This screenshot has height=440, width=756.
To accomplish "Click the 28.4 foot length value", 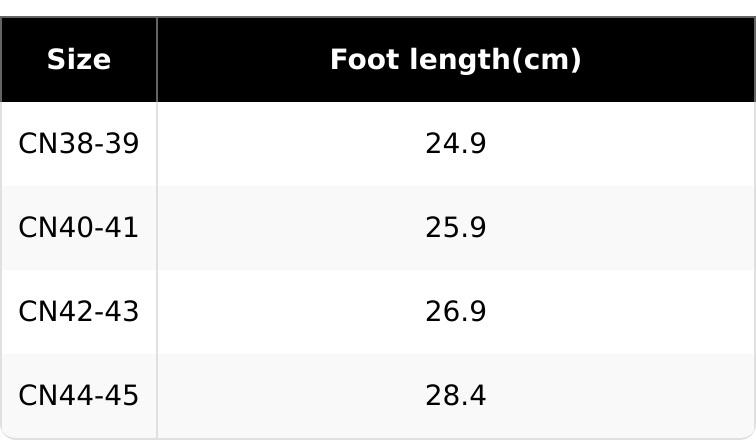I will tap(455, 396).
